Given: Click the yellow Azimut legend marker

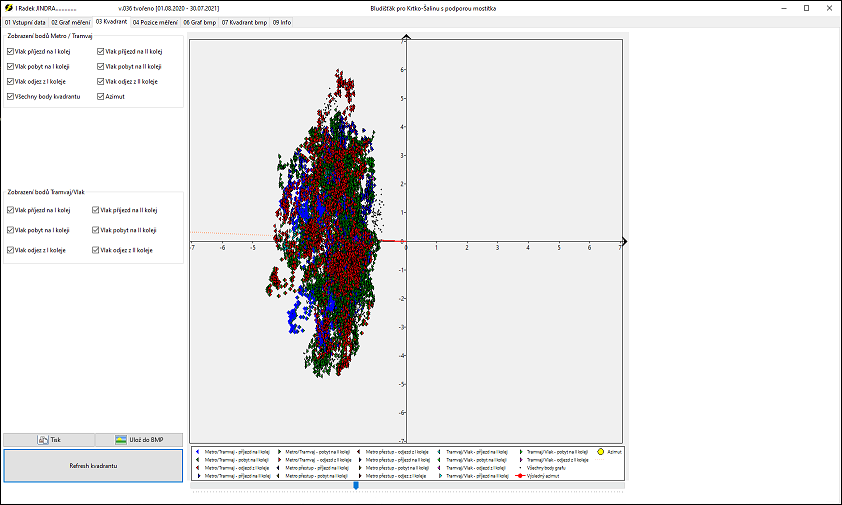Looking at the screenshot, I should point(600,452).
